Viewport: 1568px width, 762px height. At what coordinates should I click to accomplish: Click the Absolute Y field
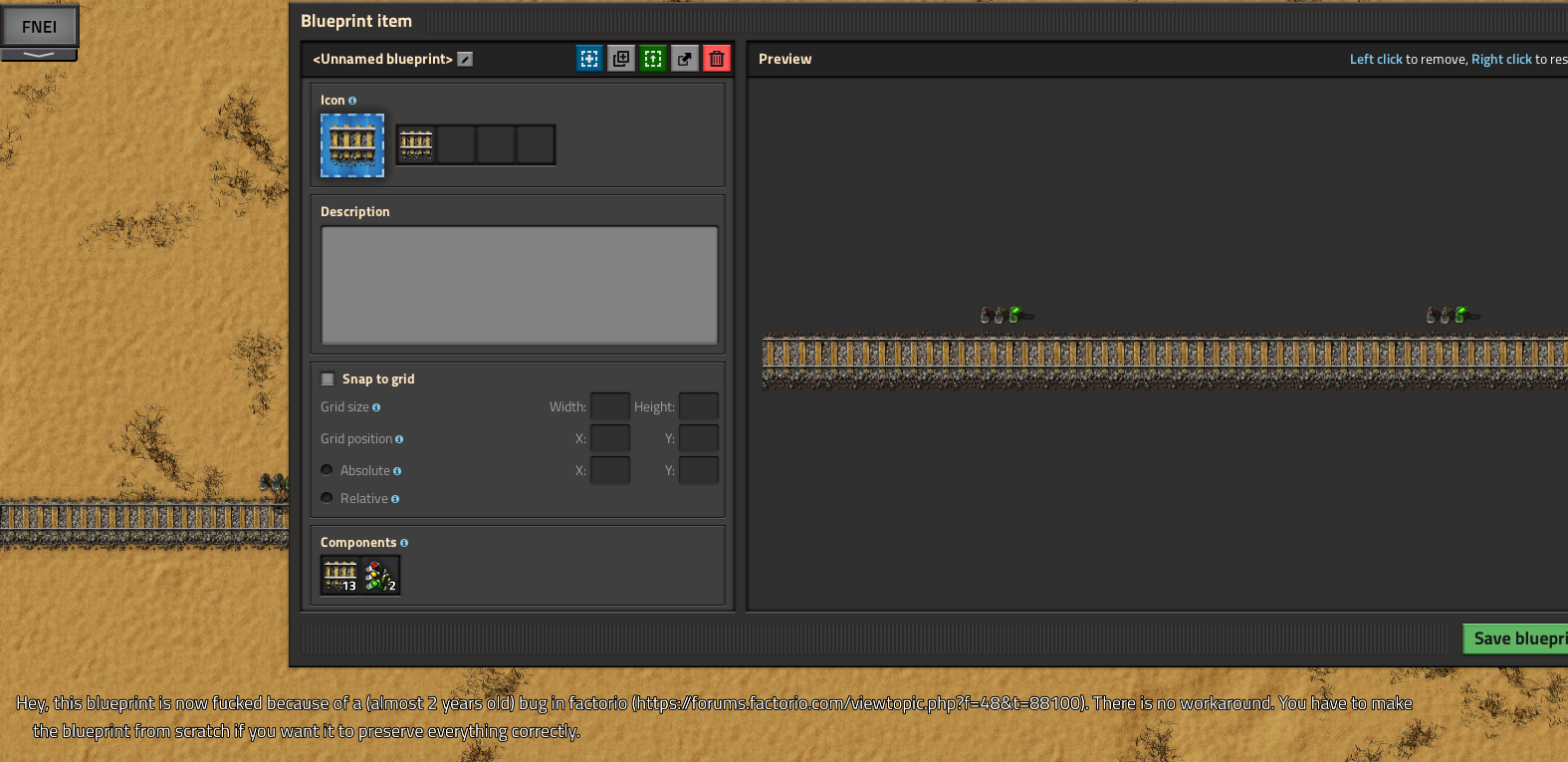click(699, 470)
